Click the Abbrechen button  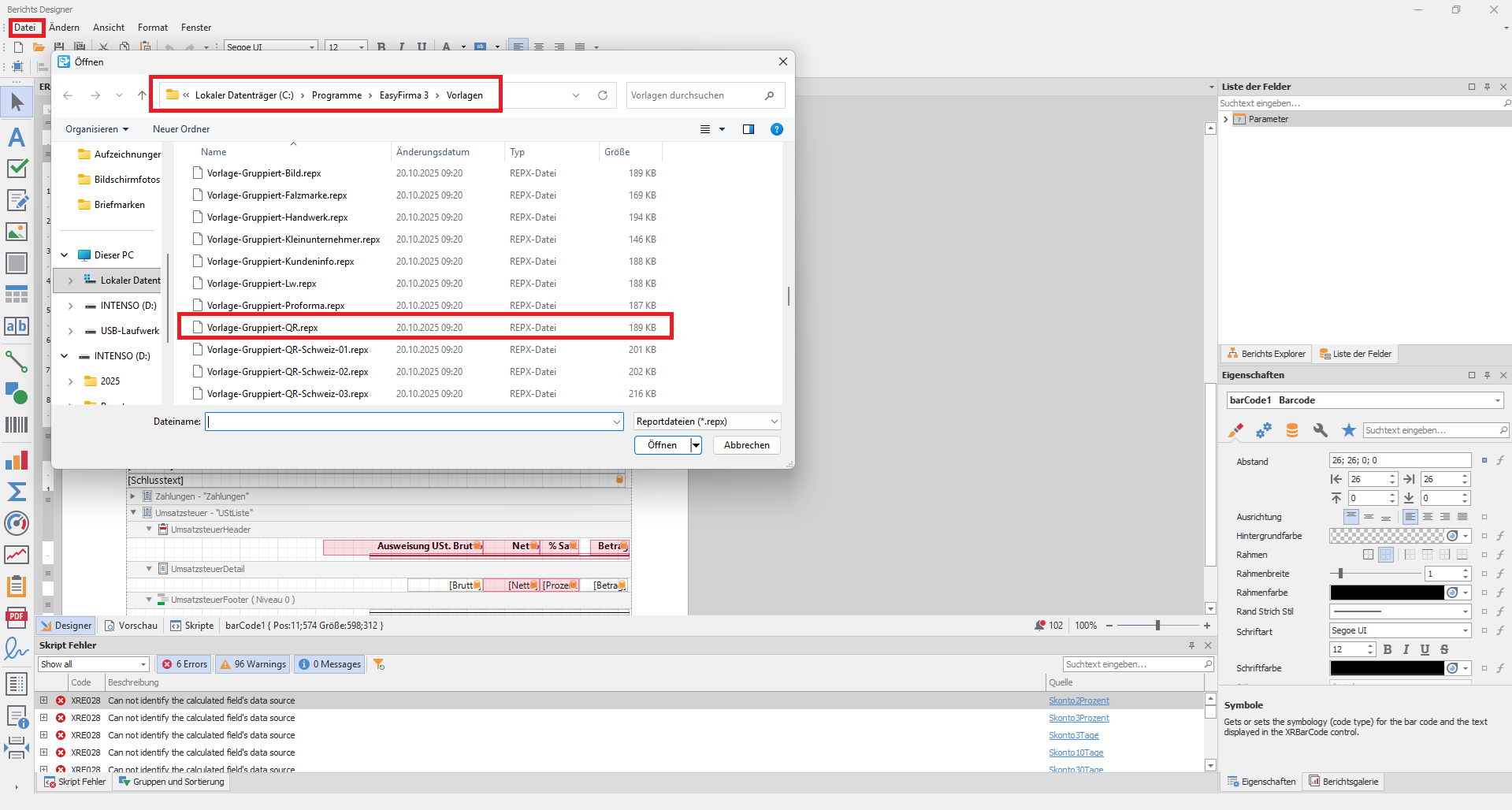[746, 445]
